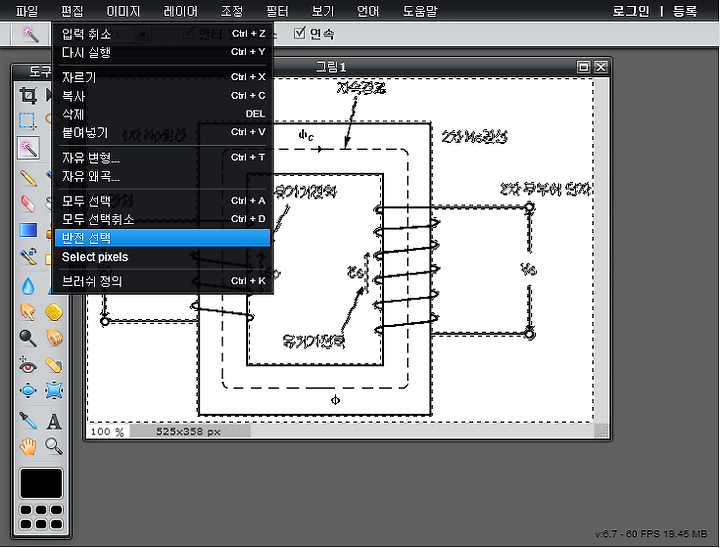
Task: Toggle the 연속 checkbox
Action: [299, 33]
